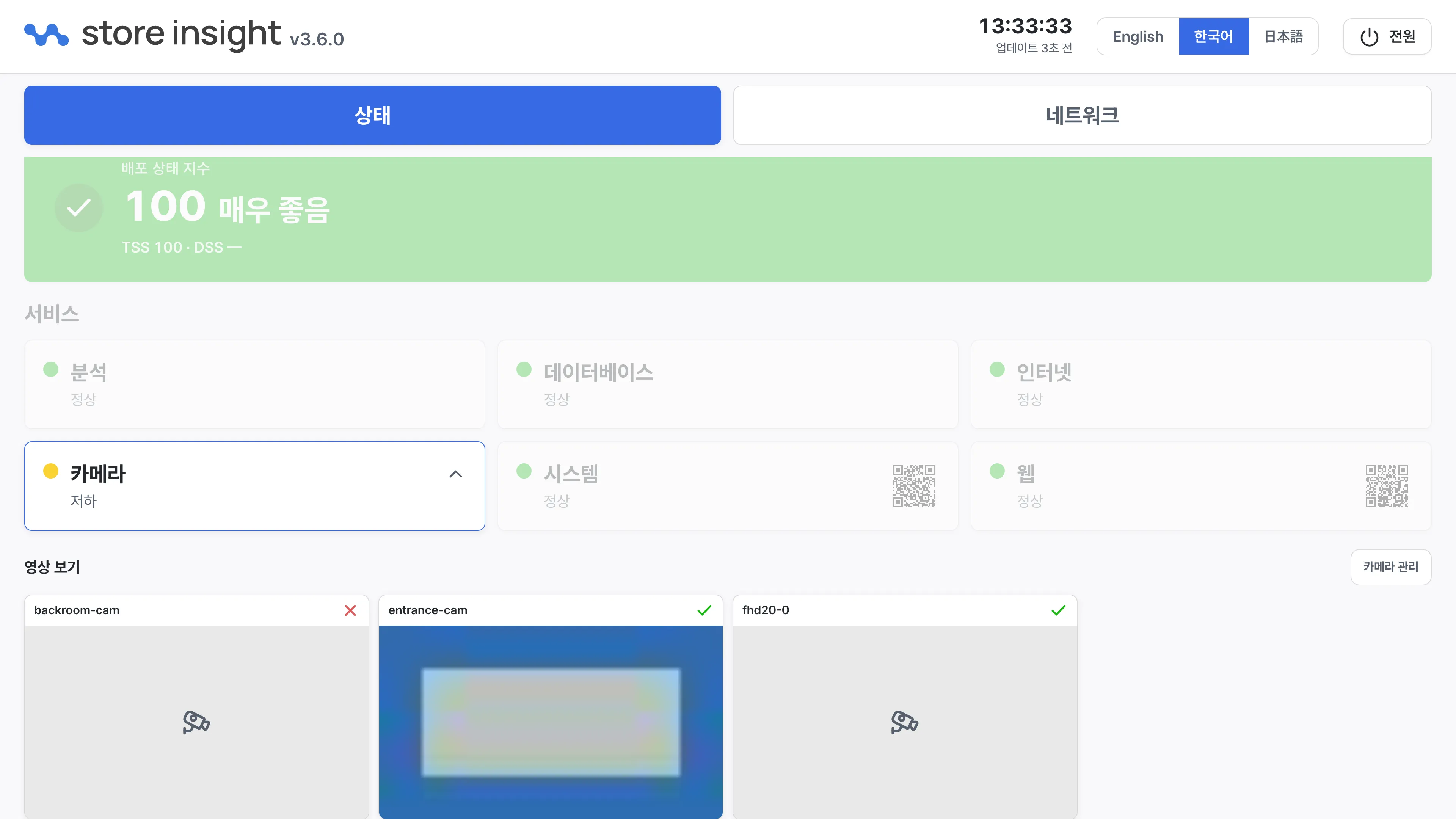Select the 인터넷 service card
This screenshot has width=1456, height=819.
tap(1200, 384)
